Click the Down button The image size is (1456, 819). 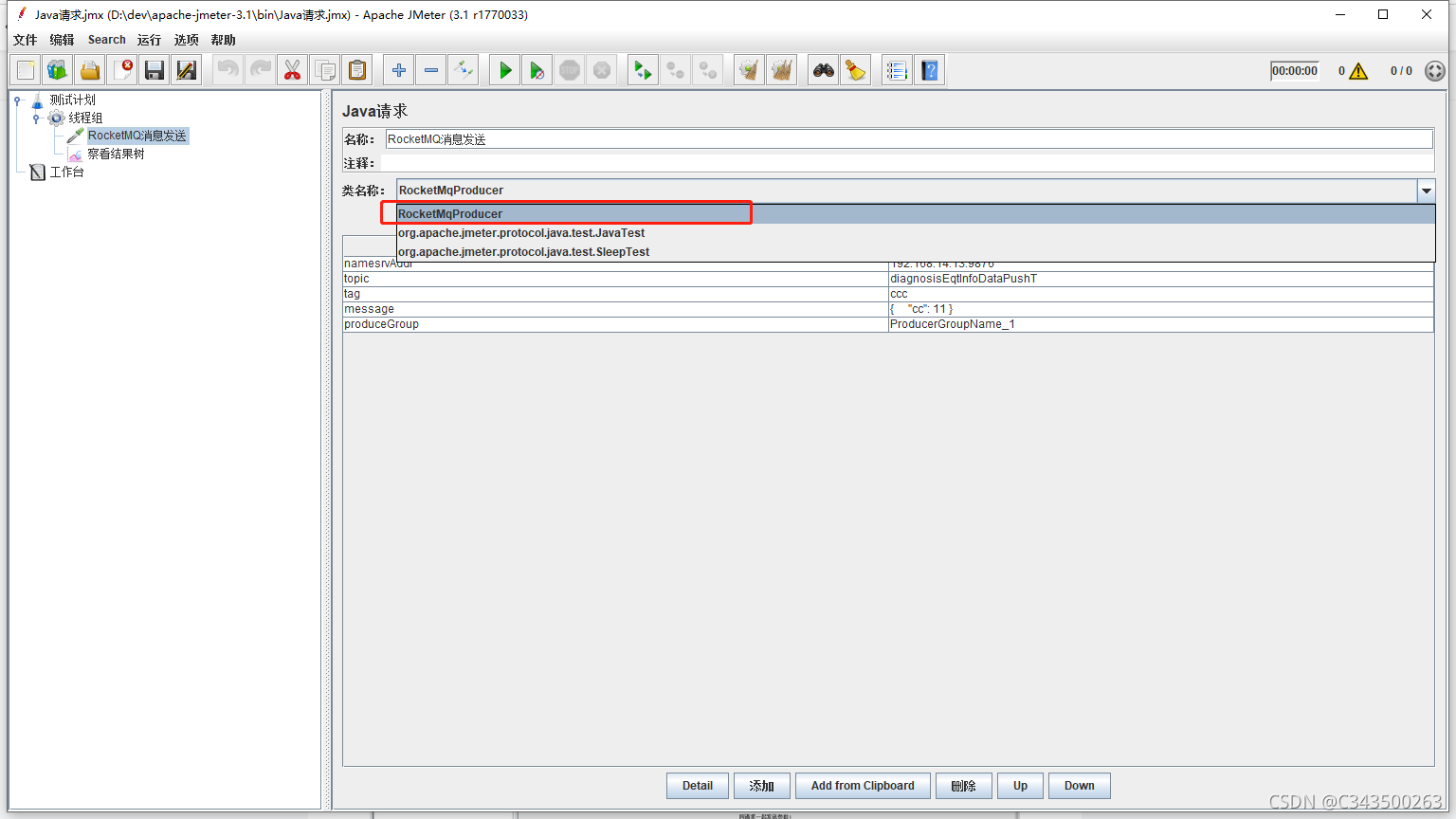coord(1080,786)
